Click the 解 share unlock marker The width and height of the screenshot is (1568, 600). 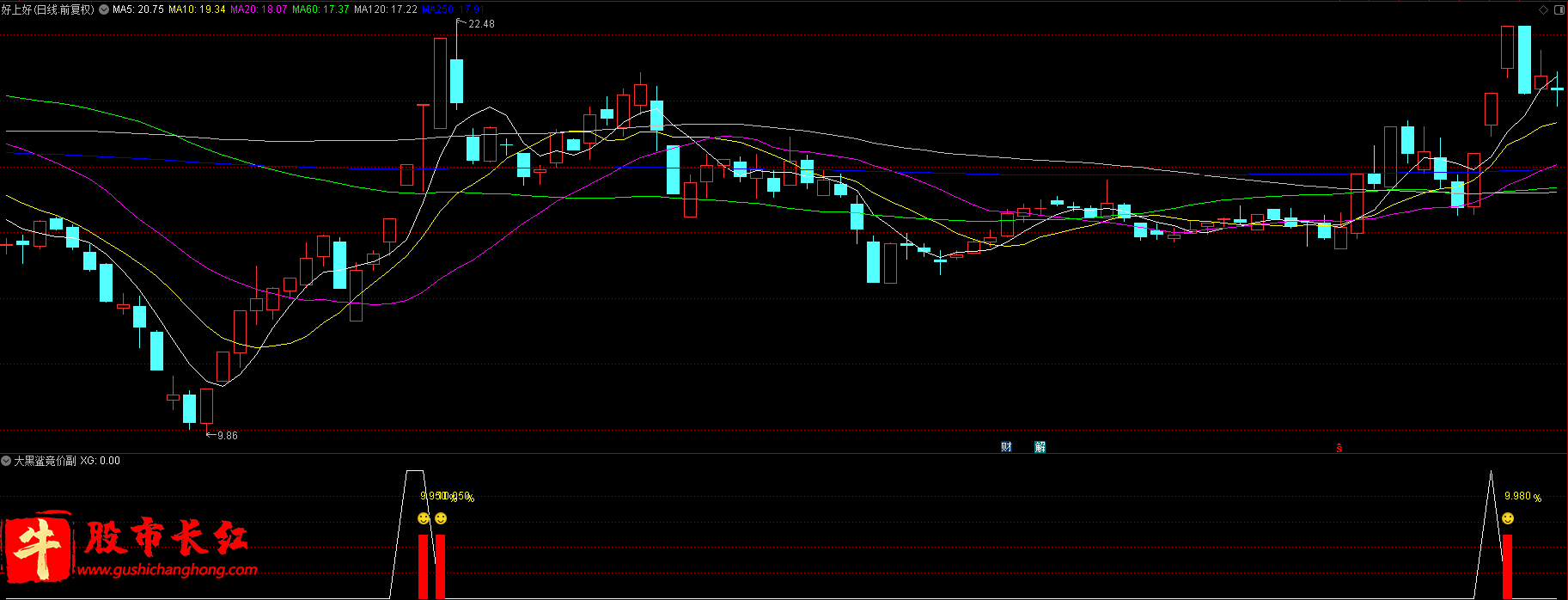tap(1040, 447)
